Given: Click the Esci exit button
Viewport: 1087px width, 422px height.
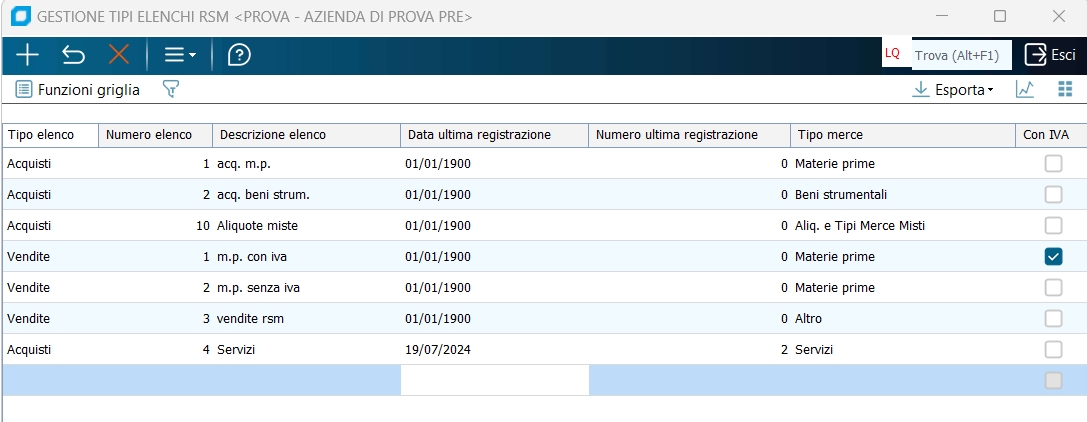Looking at the screenshot, I should (x=1050, y=55).
